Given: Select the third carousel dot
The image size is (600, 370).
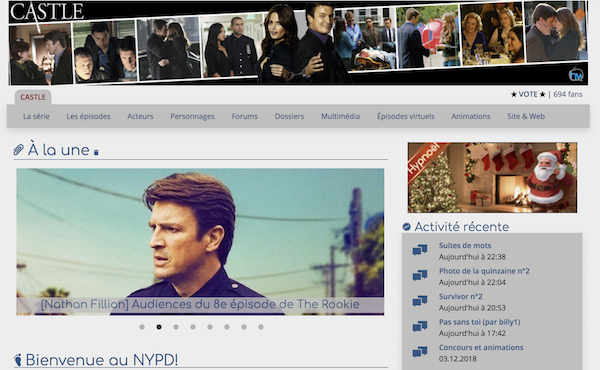Looking at the screenshot, I should [x=176, y=327].
